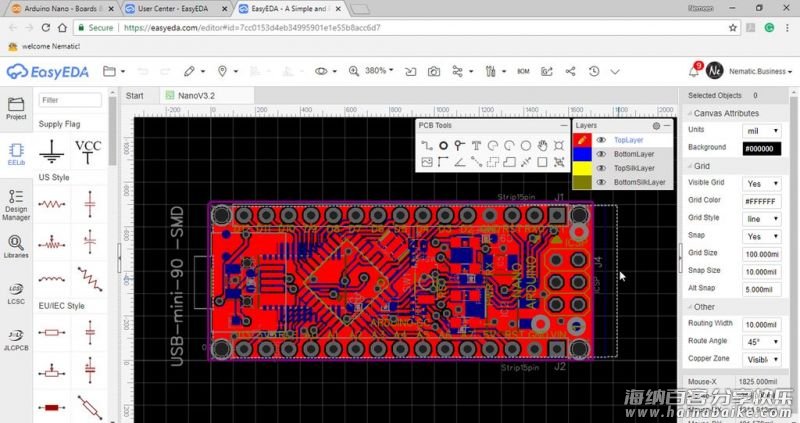Expand the more toolbar chevron
This screenshot has width=800, height=423.
coord(615,71)
